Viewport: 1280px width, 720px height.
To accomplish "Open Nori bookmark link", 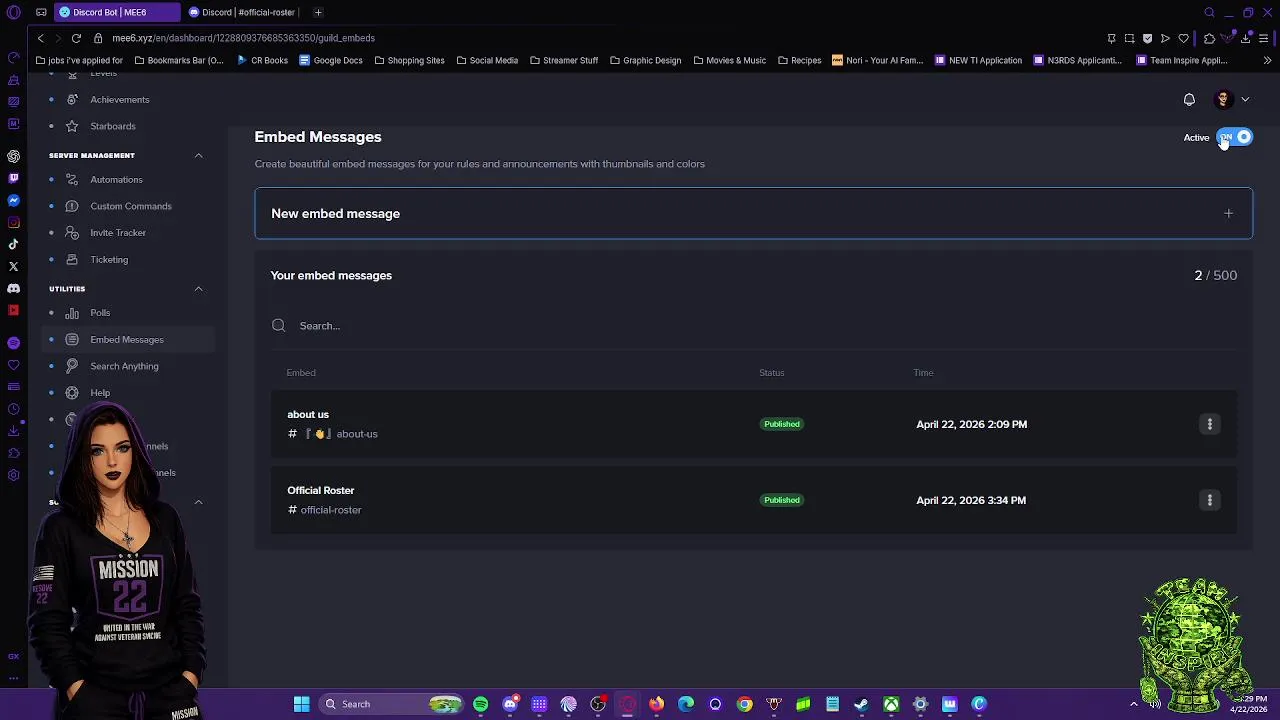I will click(877, 60).
